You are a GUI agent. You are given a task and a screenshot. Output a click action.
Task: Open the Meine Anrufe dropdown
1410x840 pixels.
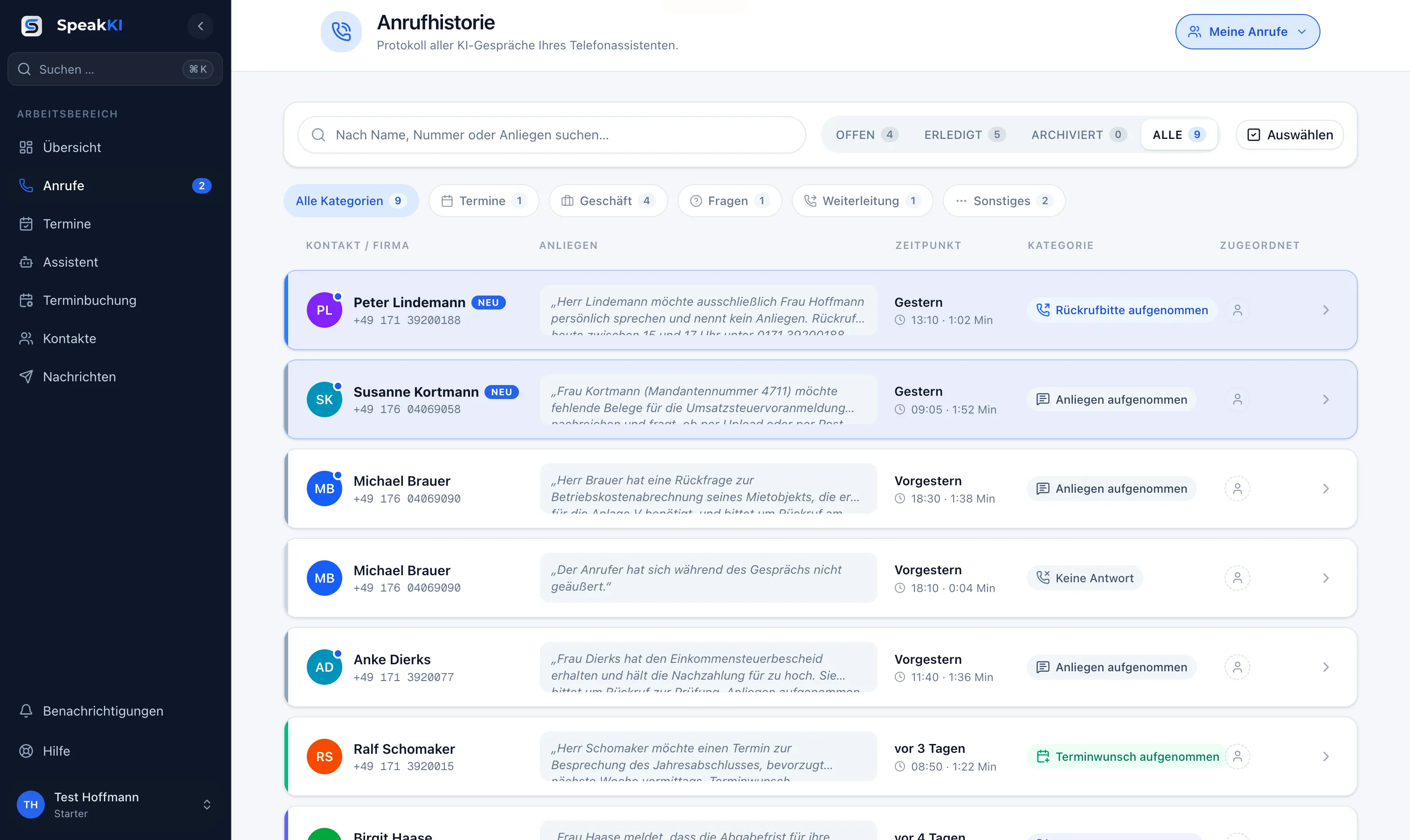pos(1248,32)
